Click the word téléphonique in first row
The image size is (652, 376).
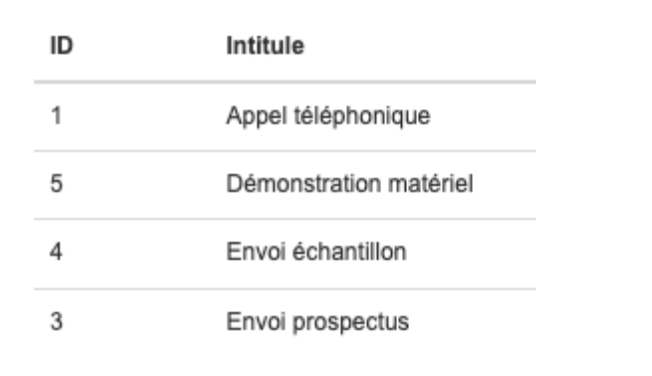362,116
